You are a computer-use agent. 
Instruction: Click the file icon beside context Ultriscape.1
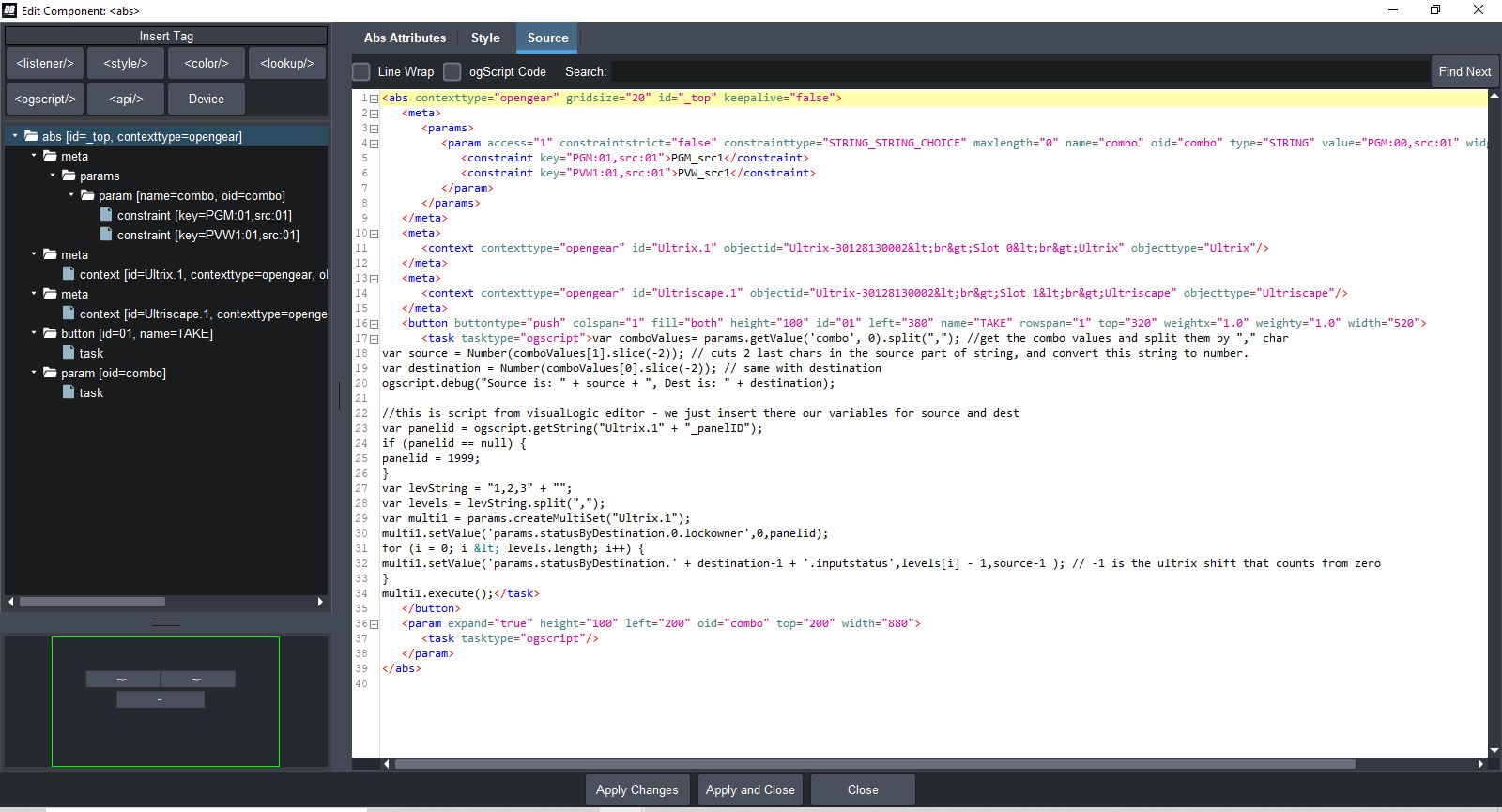[x=69, y=314]
